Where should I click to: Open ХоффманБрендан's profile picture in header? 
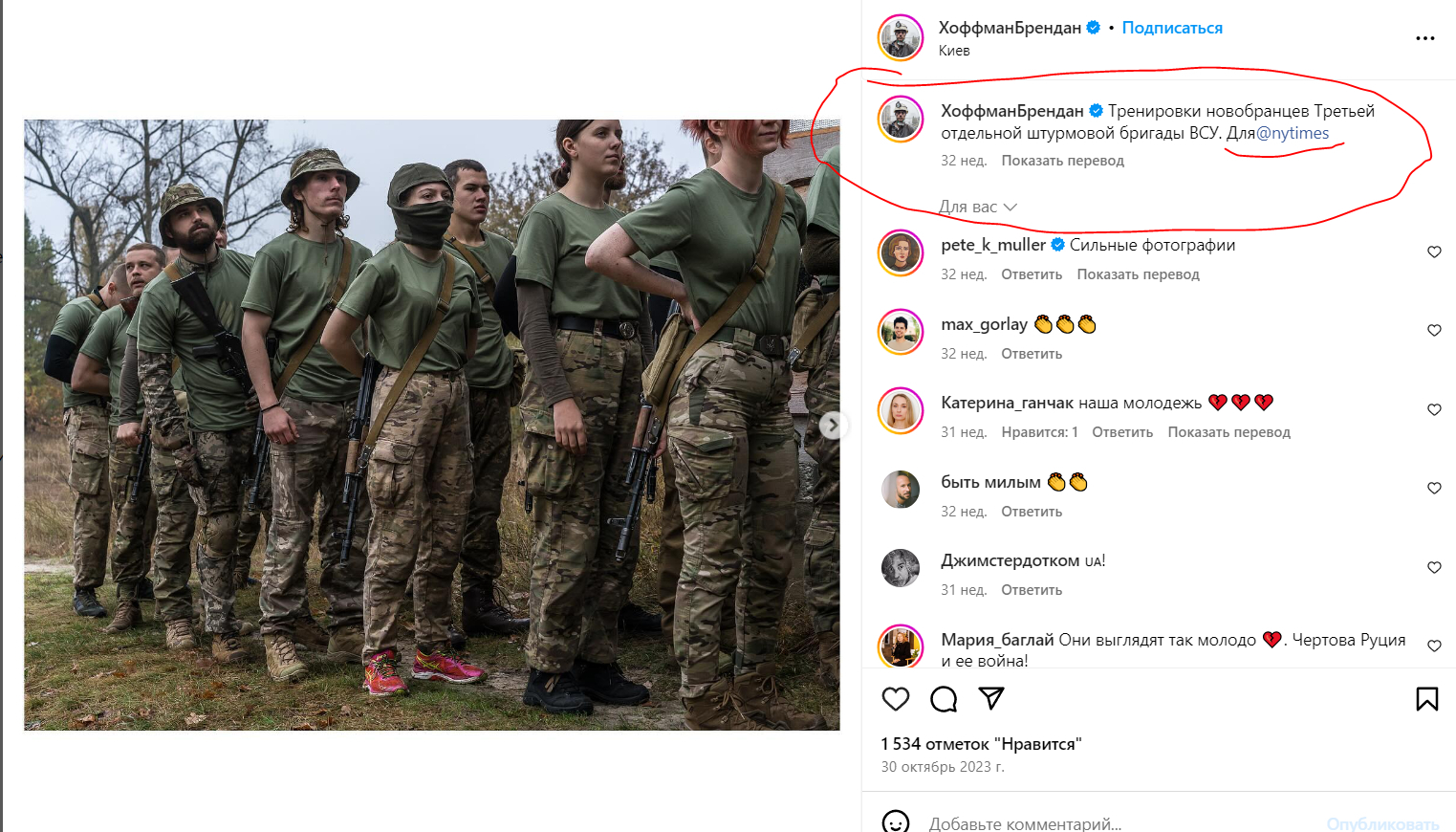tap(901, 37)
